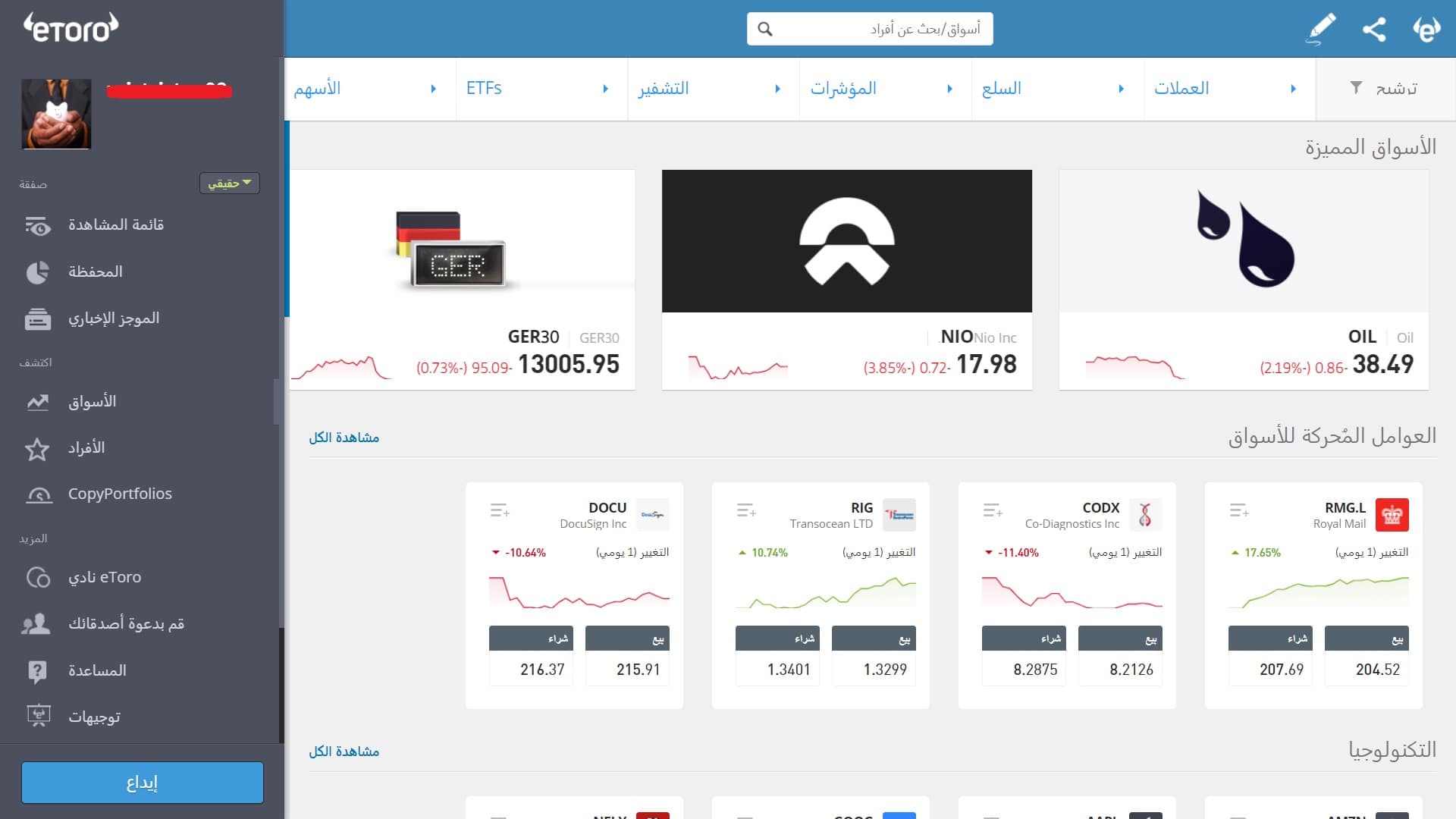Open the Markets item in sidebar

92,402
